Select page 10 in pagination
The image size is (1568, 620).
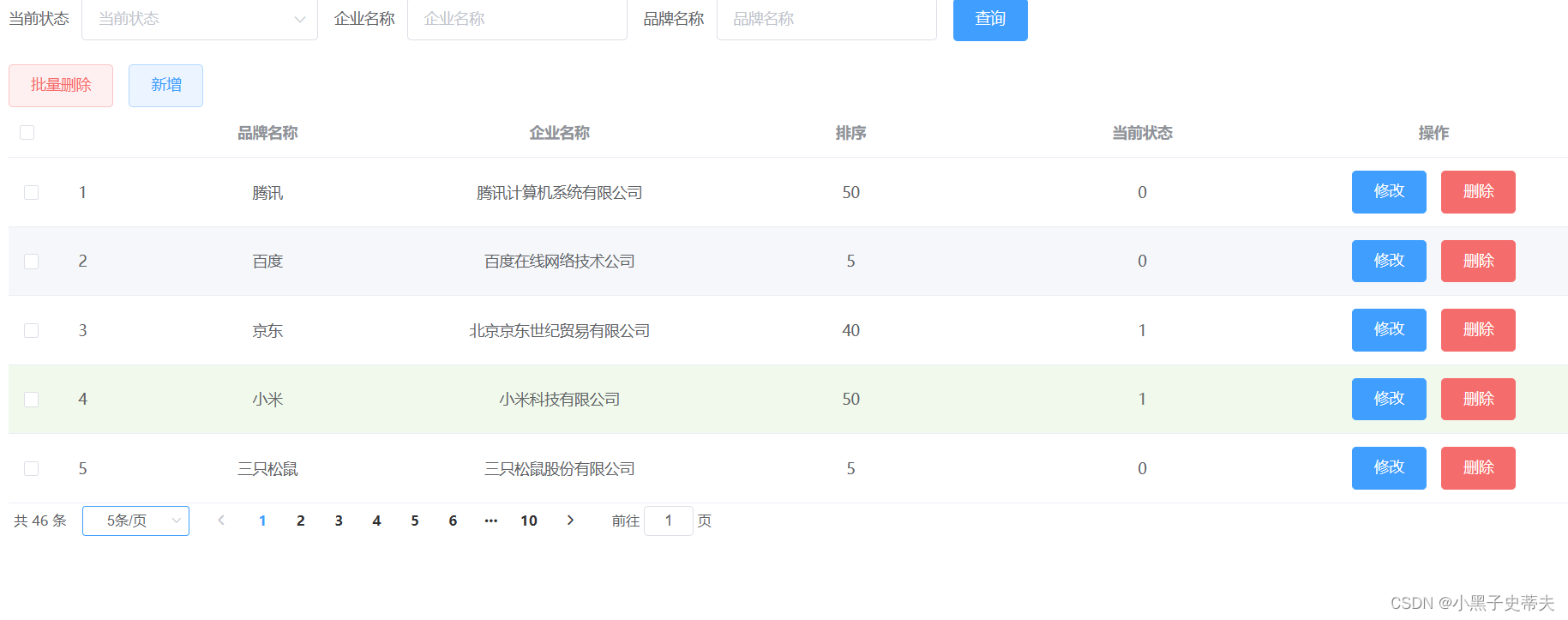point(529,521)
